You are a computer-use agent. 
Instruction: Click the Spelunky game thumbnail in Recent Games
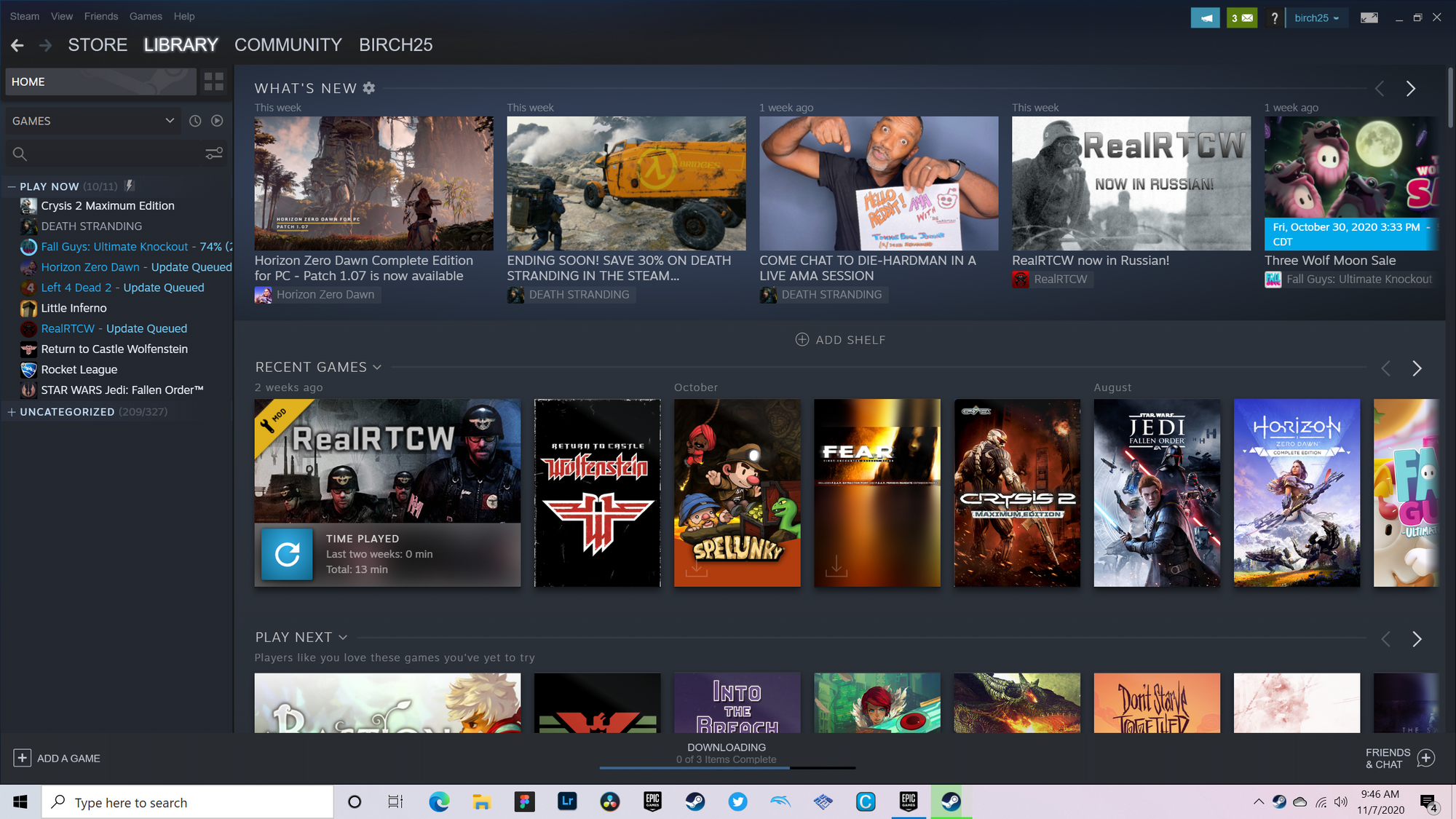coord(737,492)
